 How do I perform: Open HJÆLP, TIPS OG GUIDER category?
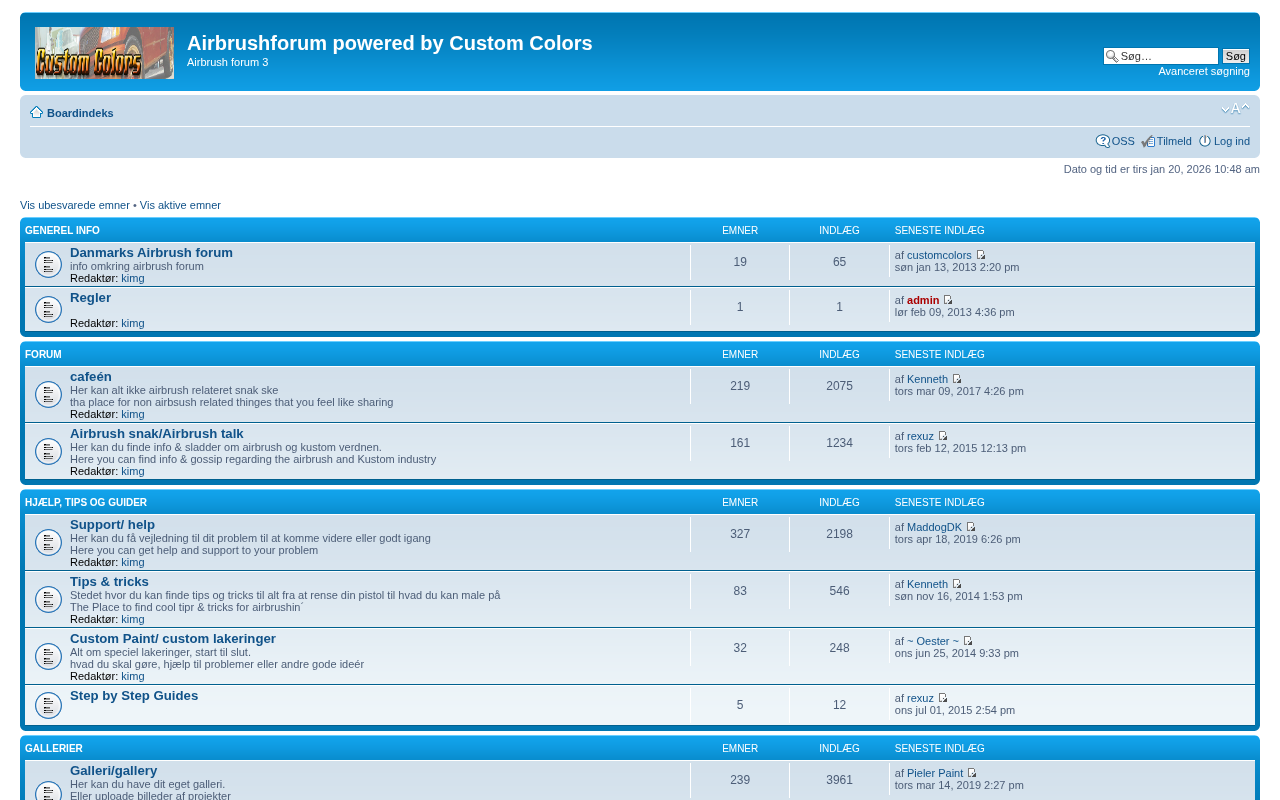tap(86, 503)
